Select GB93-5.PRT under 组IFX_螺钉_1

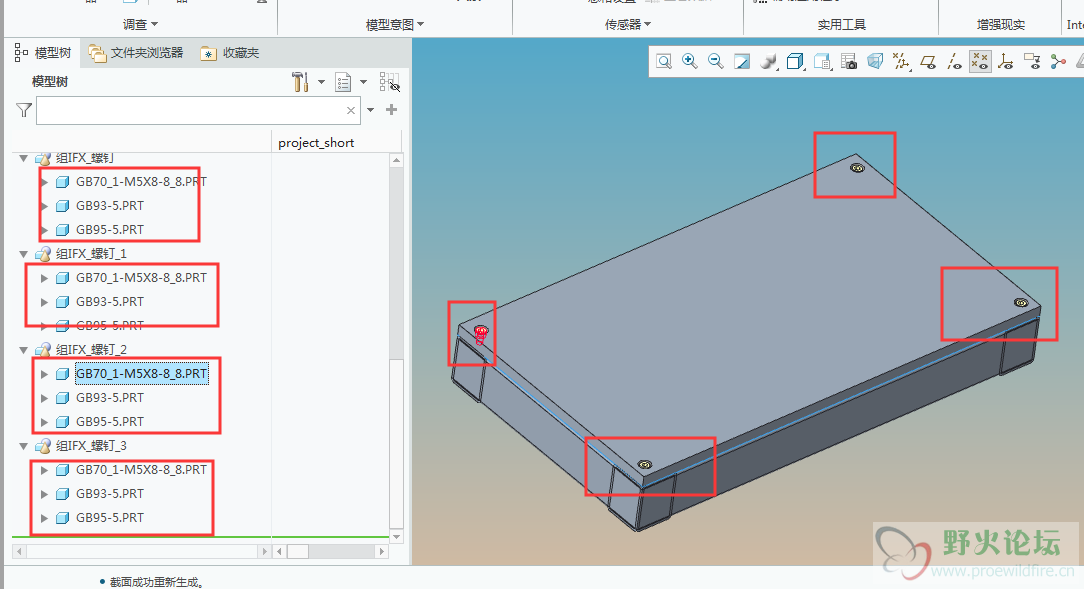(x=110, y=302)
